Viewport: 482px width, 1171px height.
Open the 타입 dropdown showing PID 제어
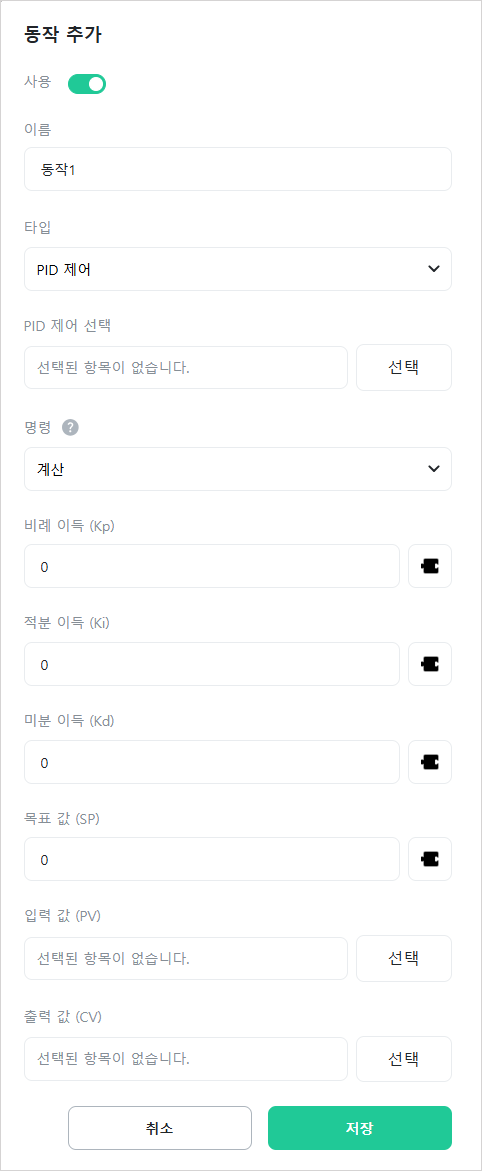[x=238, y=269]
